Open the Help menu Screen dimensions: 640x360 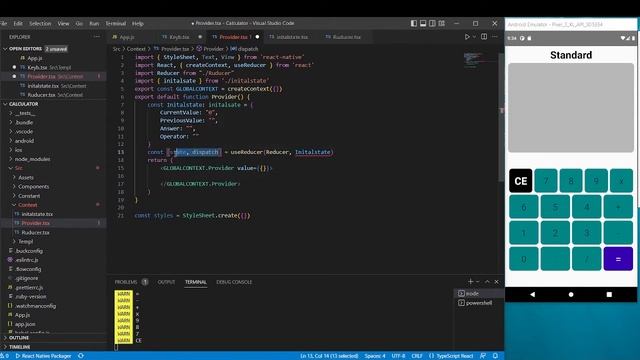pyautogui.click(x=138, y=24)
